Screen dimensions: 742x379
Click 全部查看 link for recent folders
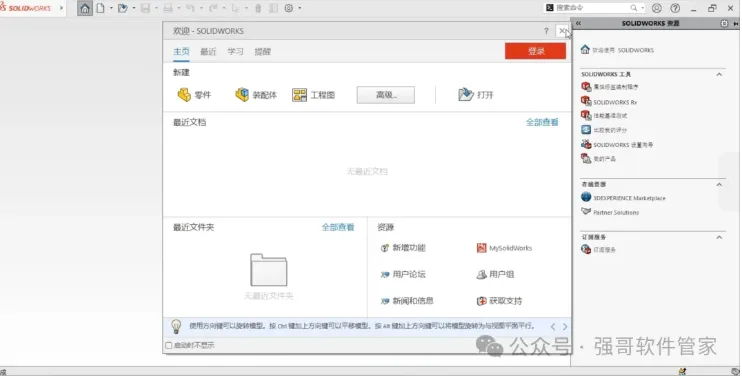(338, 227)
